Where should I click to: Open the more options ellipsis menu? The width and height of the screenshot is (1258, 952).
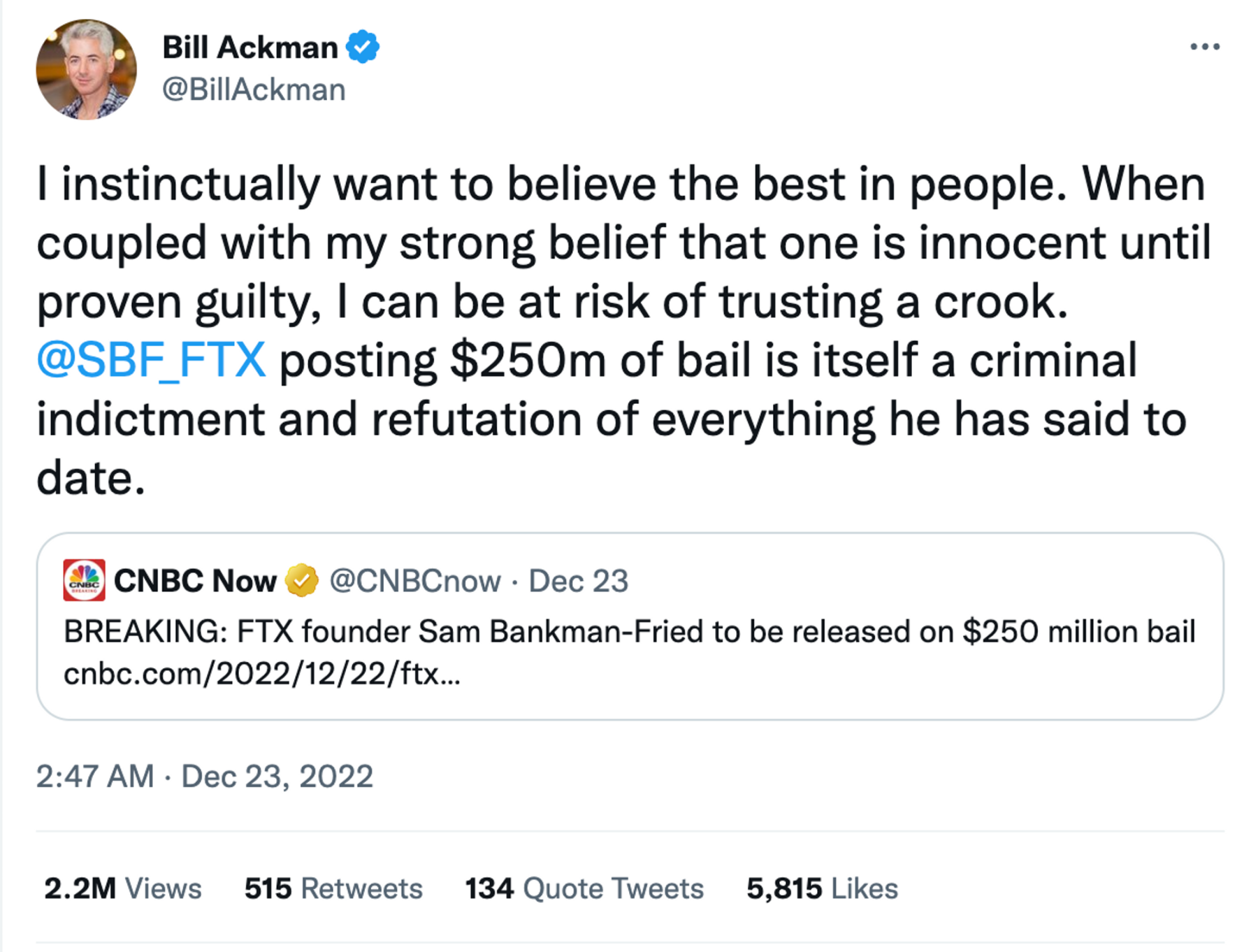(1206, 46)
